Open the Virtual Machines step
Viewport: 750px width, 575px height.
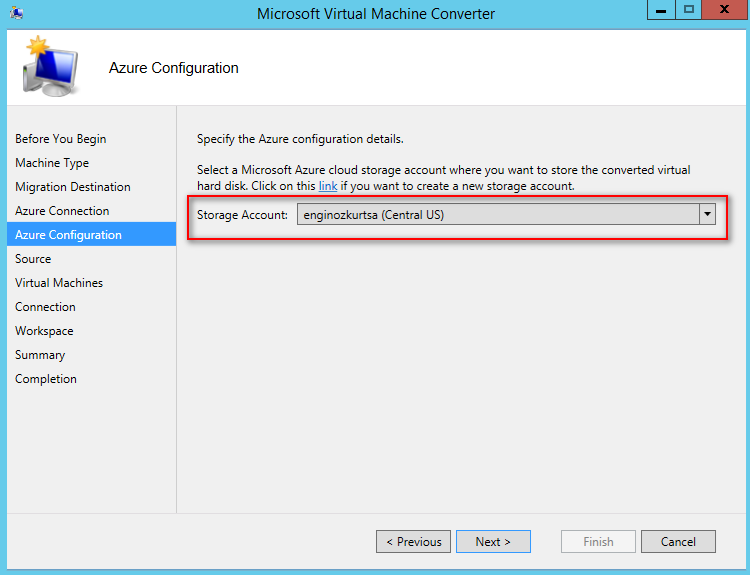59,283
